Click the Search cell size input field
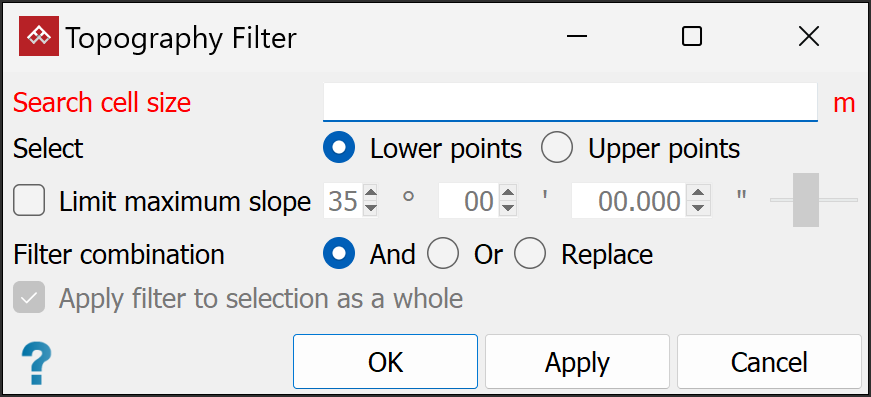 pos(570,102)
